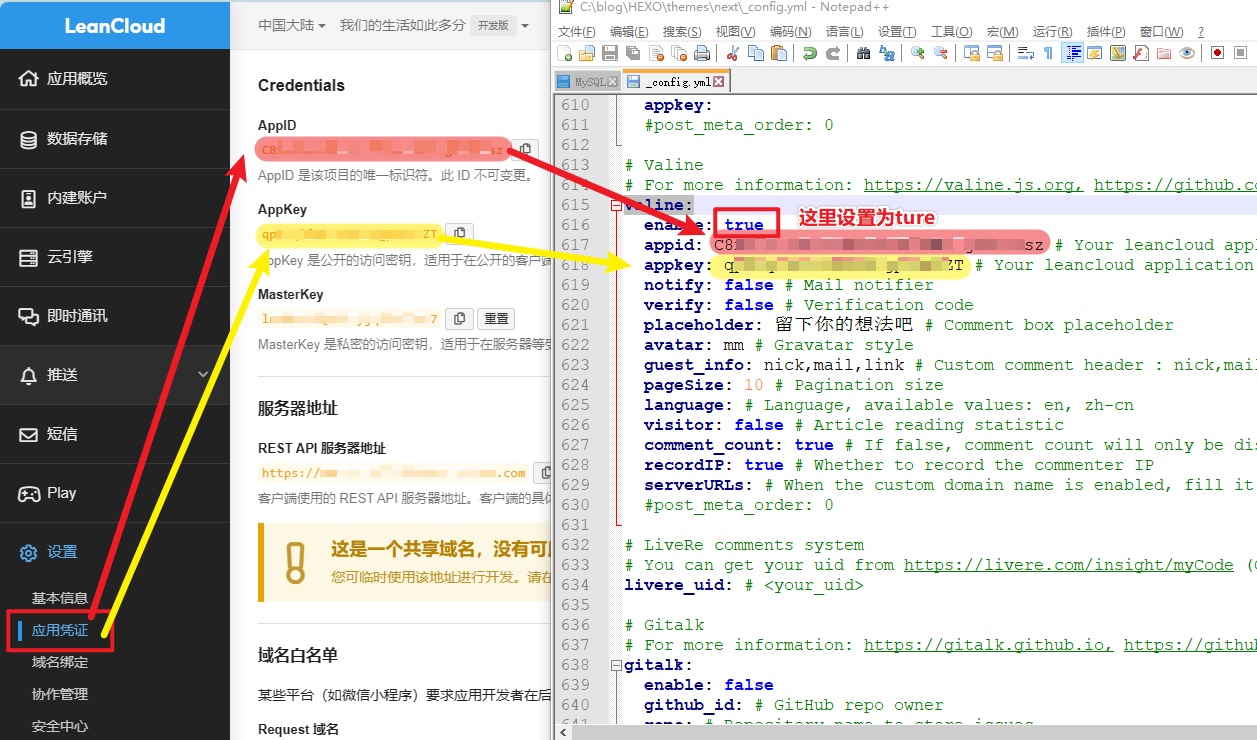Viewport: 1257px width, 740px height.
Task: Open 安全中心 settings sub-item
Action: point(60,726)
